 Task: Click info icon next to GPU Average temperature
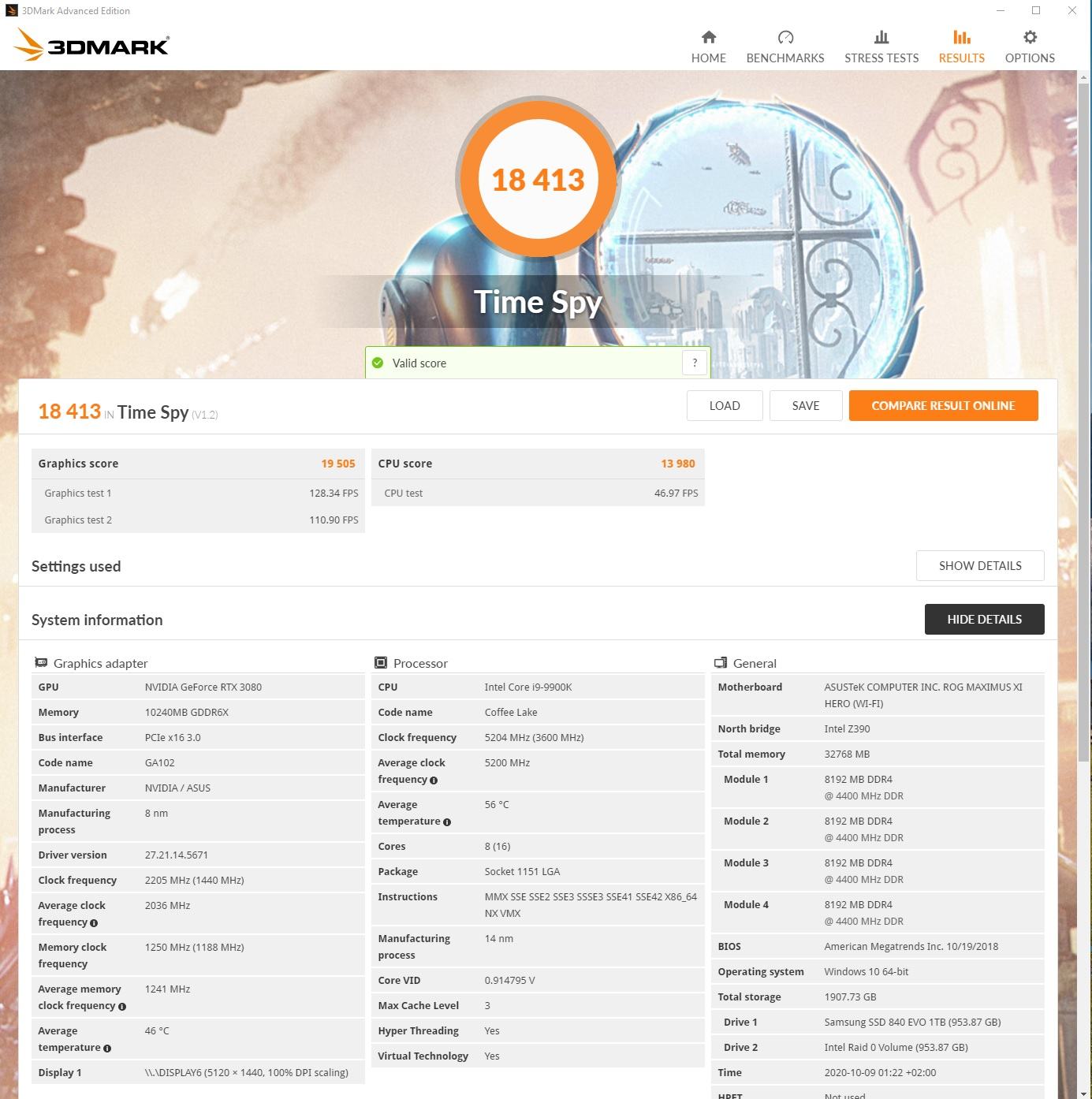pos(107,1048)
